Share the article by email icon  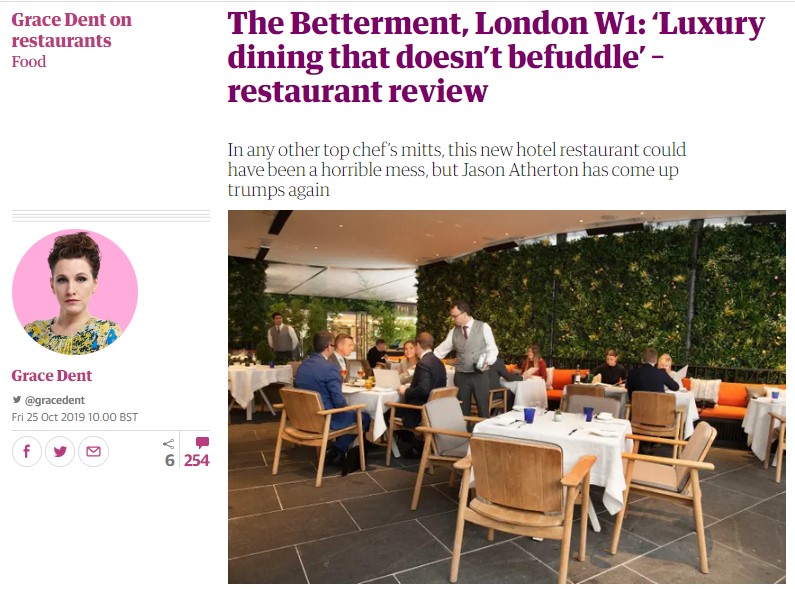(x=93, y=451)
